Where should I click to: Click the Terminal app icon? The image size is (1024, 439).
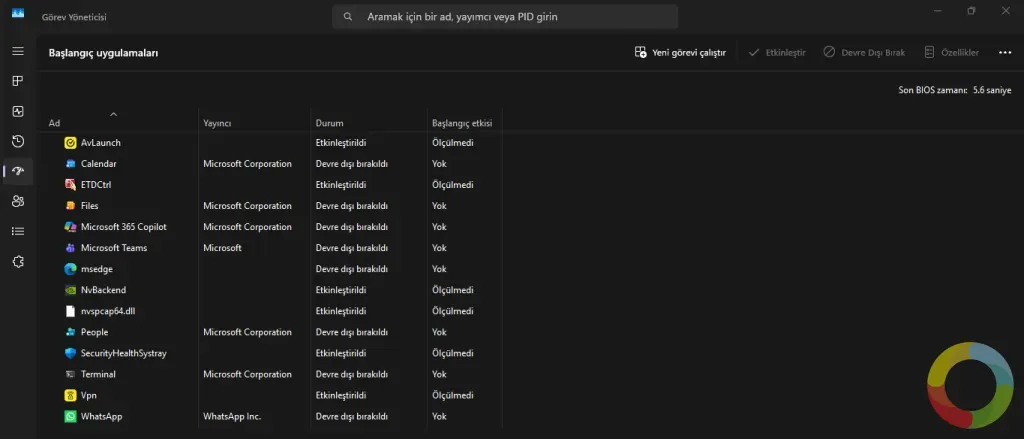(70, 374)
